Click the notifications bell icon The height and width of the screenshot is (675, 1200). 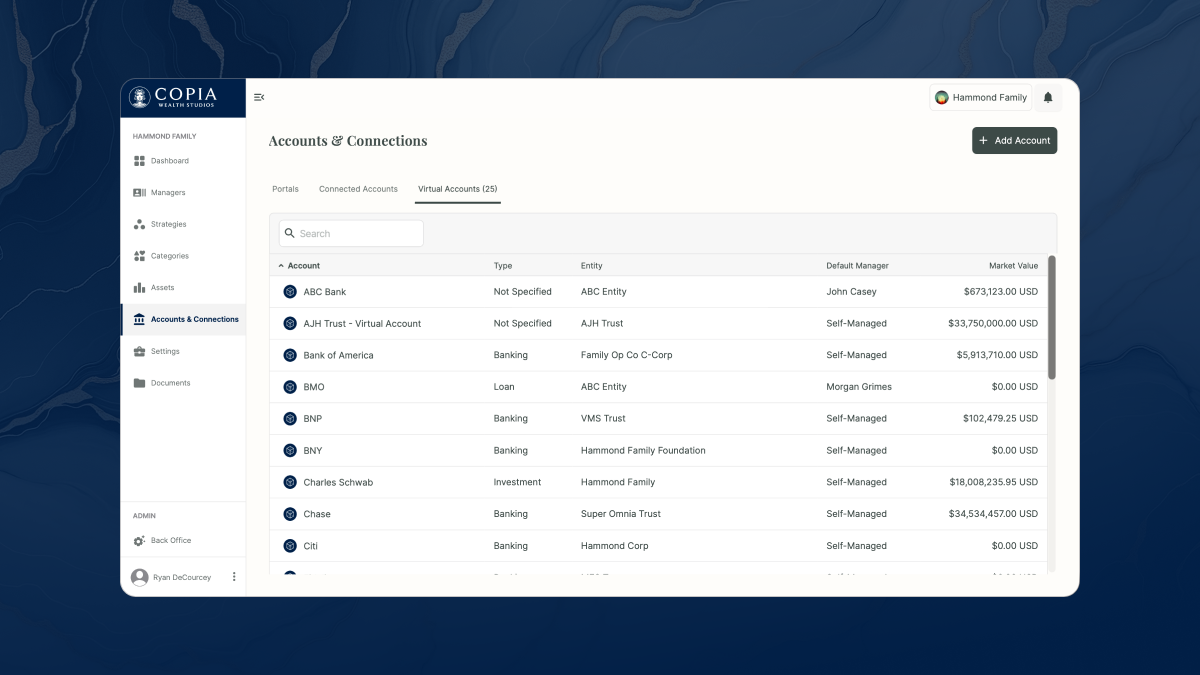point(1048,97)
